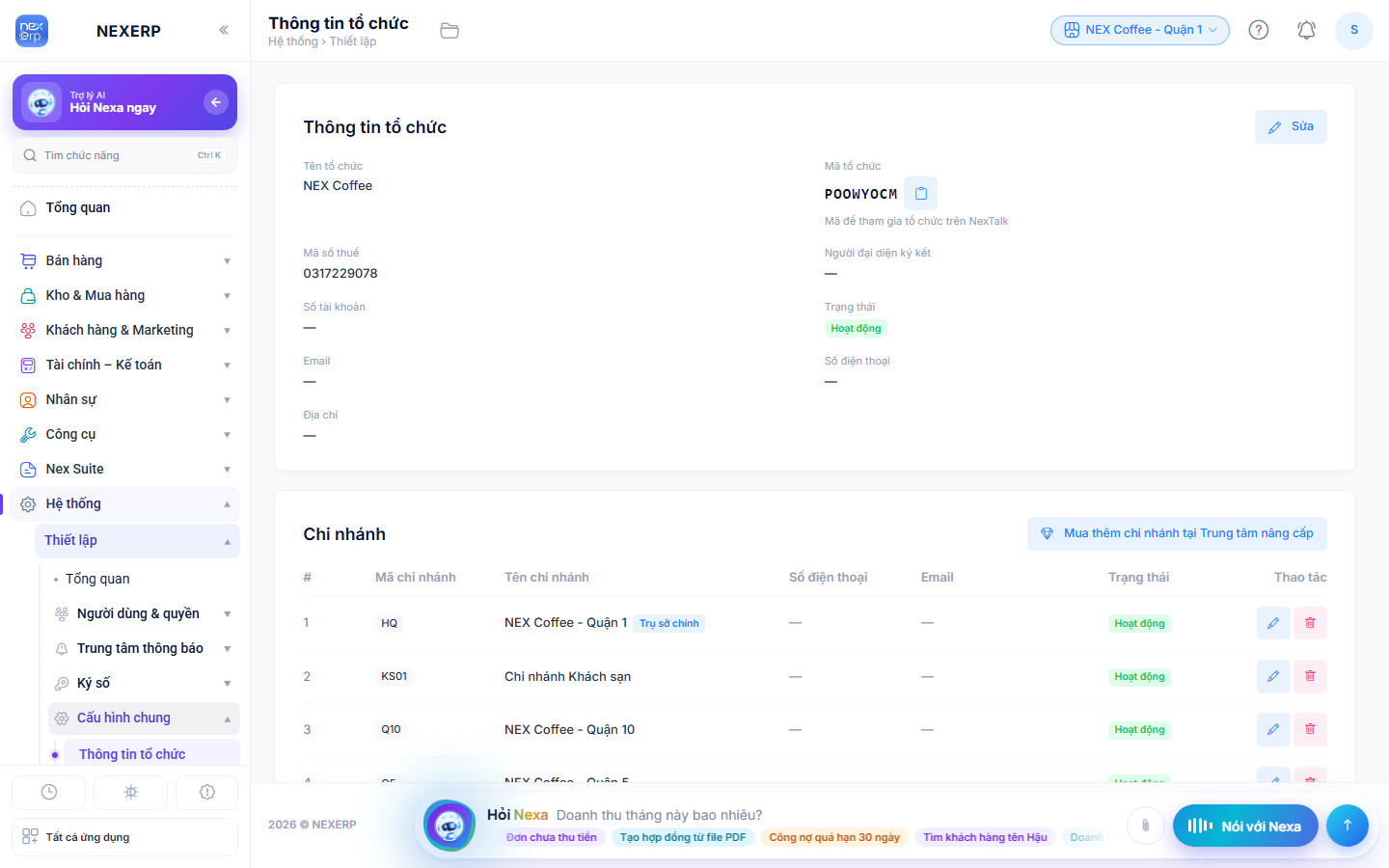Click Mua thêm chi nhánh tại Trung tâm nâng cấp

1177,533
